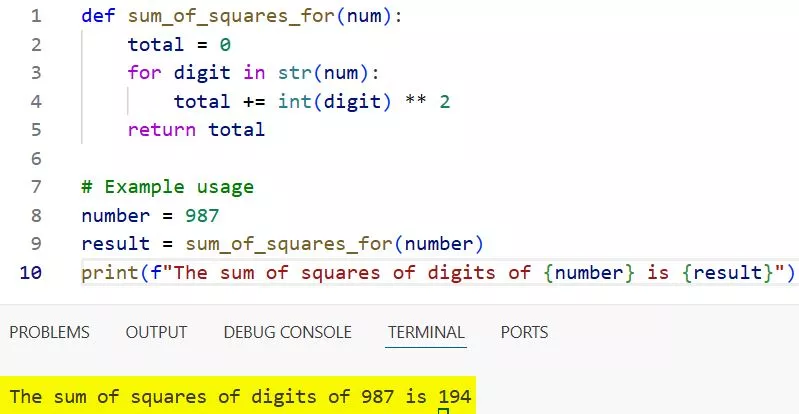Open the DEBUG CONSOLE tab
Screen dimensions: 799x414
(287, 332)
